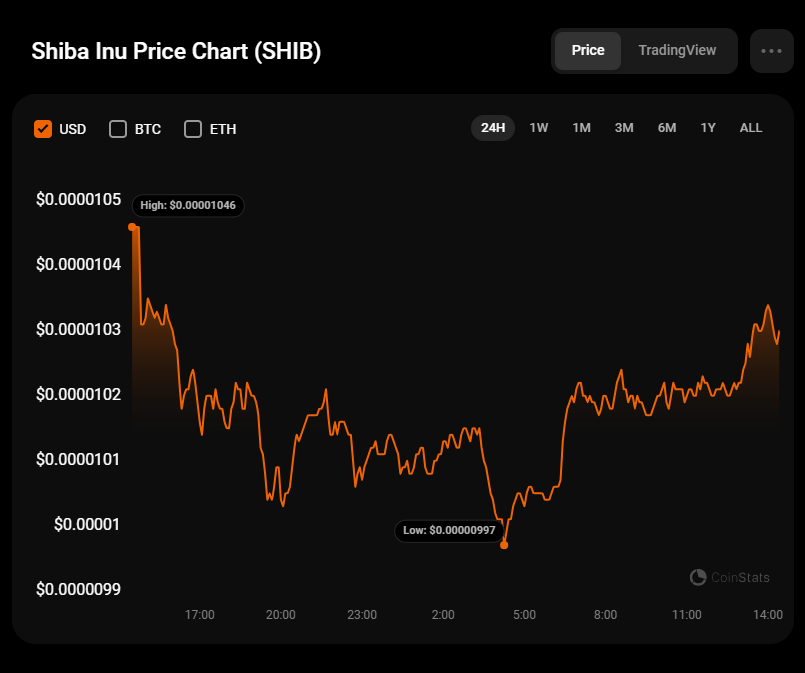805x673 pixels.
Task: Click the High price marker dot
Action: (132, 227)
